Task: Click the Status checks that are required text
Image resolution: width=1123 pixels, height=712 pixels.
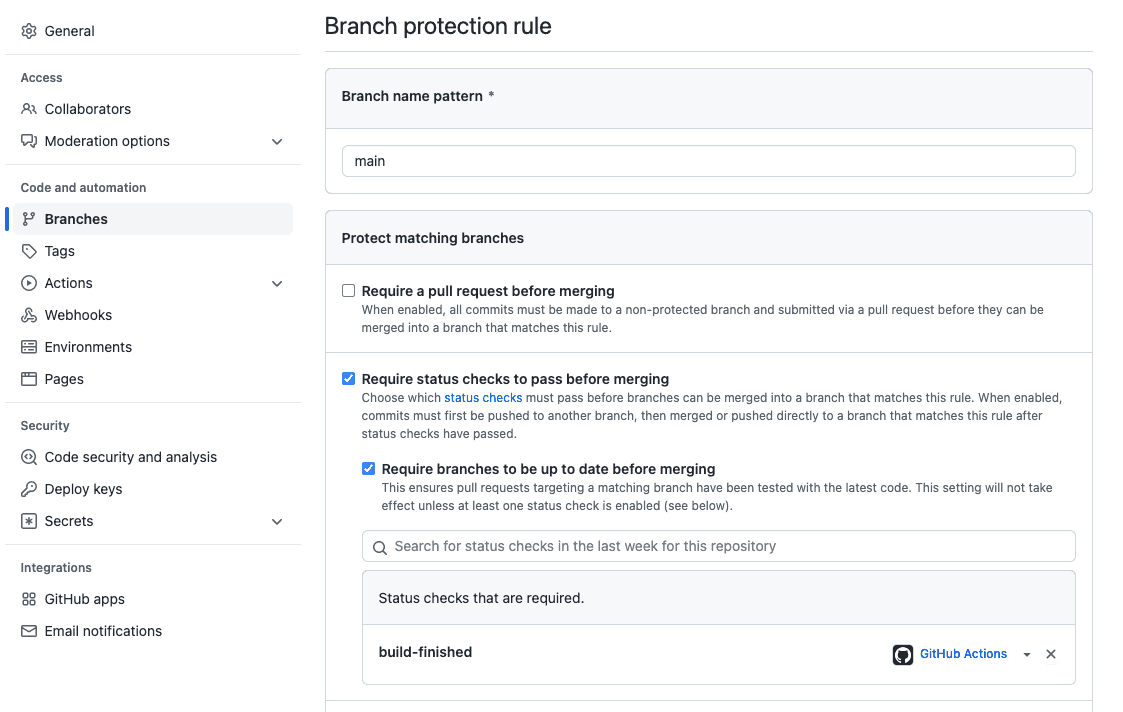Action: (481, 598)
